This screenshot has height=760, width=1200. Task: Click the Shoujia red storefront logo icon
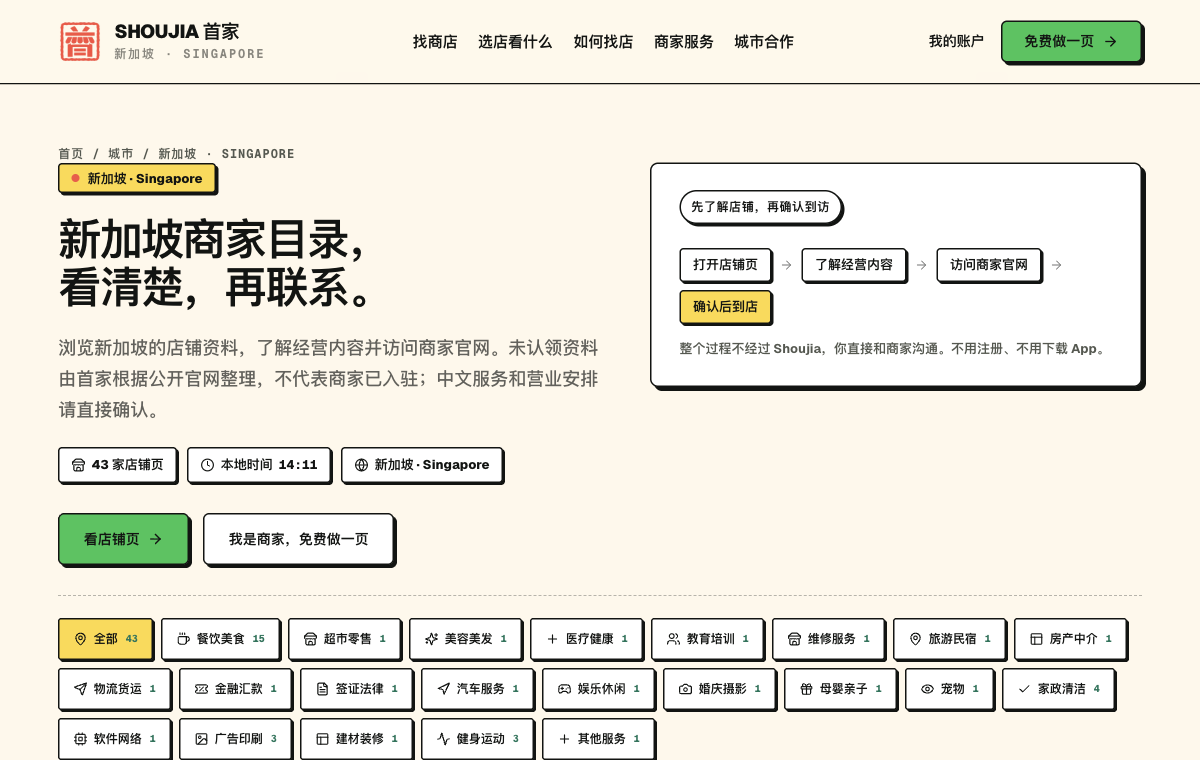point(80,42)
